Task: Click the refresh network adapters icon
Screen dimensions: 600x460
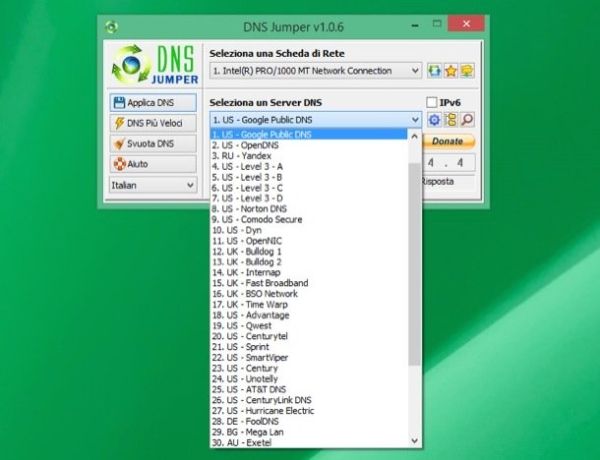Action: click(435, 71)
